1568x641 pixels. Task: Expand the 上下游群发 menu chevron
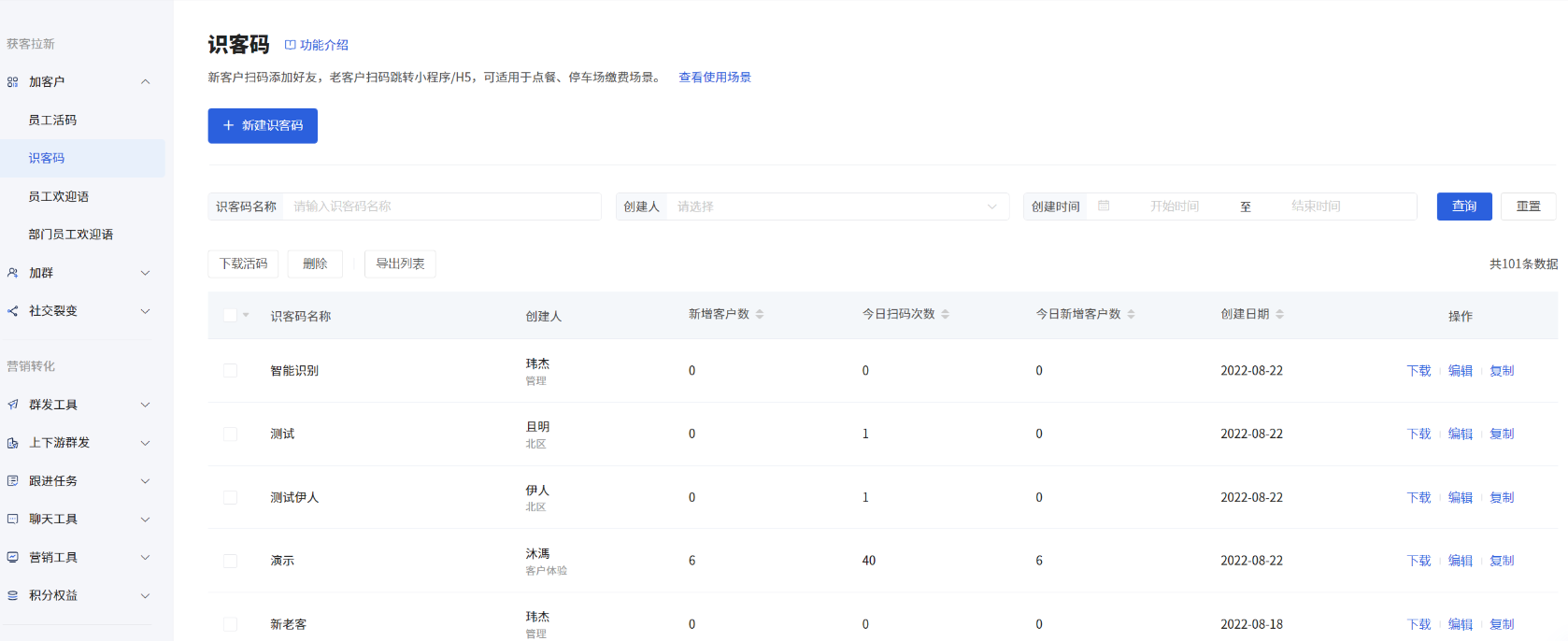coord(145,443)
